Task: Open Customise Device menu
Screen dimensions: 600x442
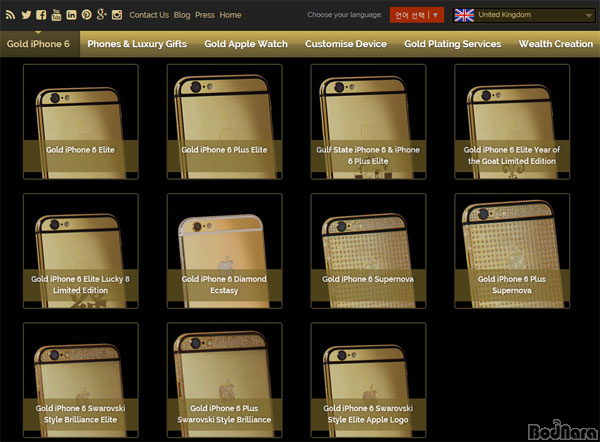Action: click(346, 44)
